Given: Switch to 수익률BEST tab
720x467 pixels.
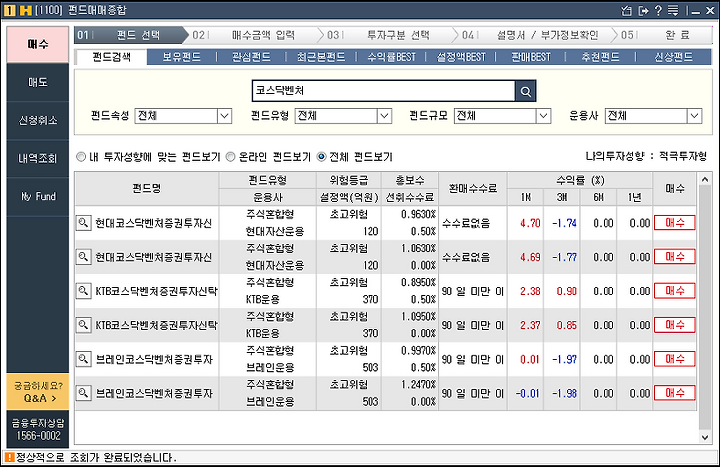Looking at the screenshot, I should [391, 57].
